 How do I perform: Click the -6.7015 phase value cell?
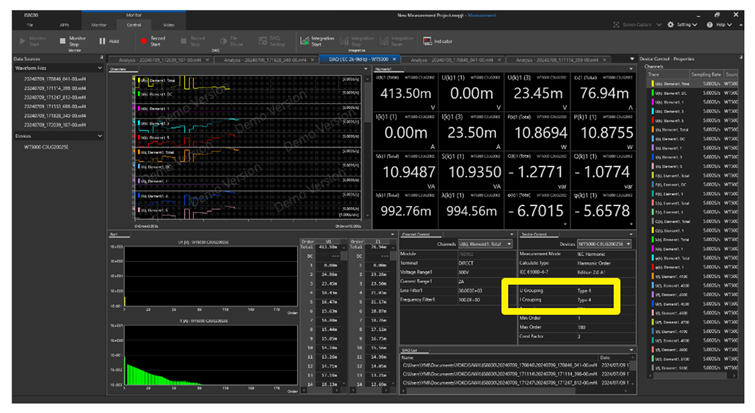coord(537,210)
